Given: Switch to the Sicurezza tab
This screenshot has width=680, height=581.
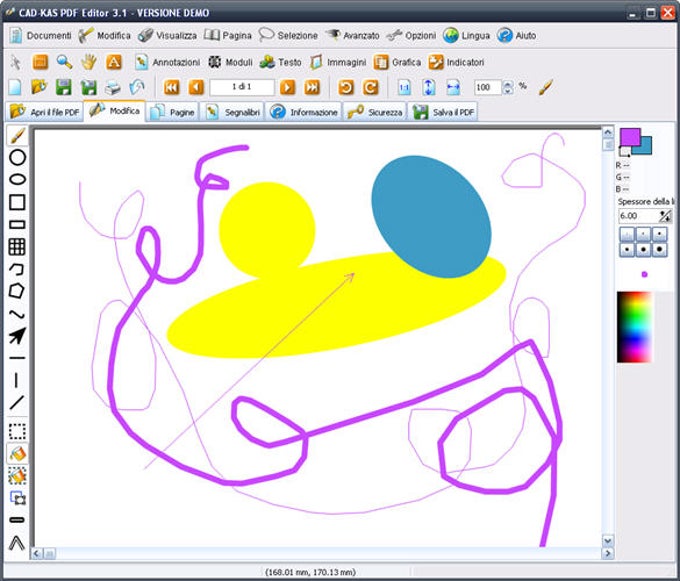Looking at the screenshot, I should click(375, 112).
